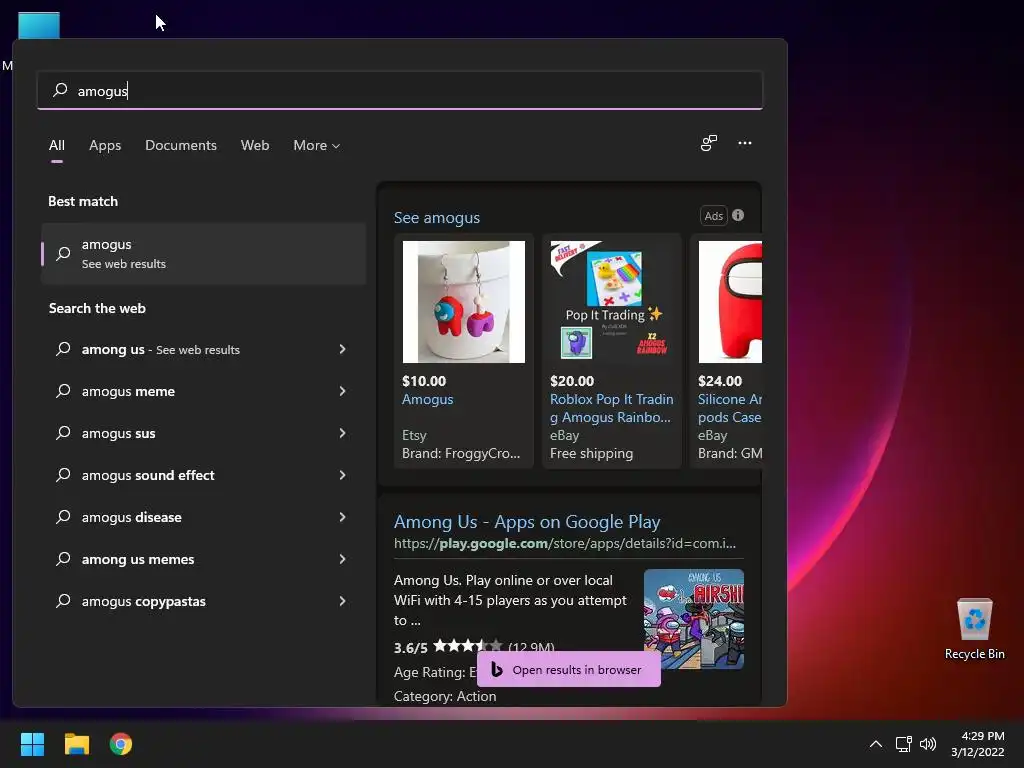The image size is (1024, 768).
Task: Open File Explorer from taskbar
Action: coord(76,744)
